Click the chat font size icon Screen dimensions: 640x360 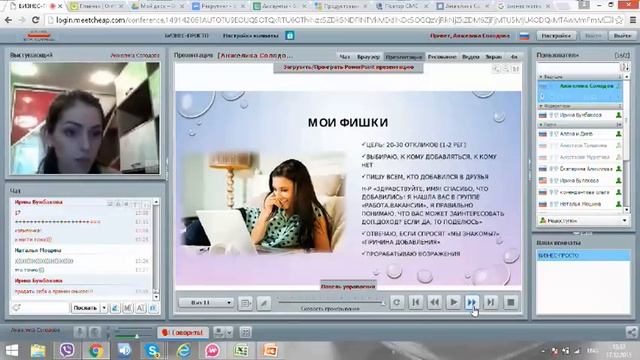[x=140, y=308]
